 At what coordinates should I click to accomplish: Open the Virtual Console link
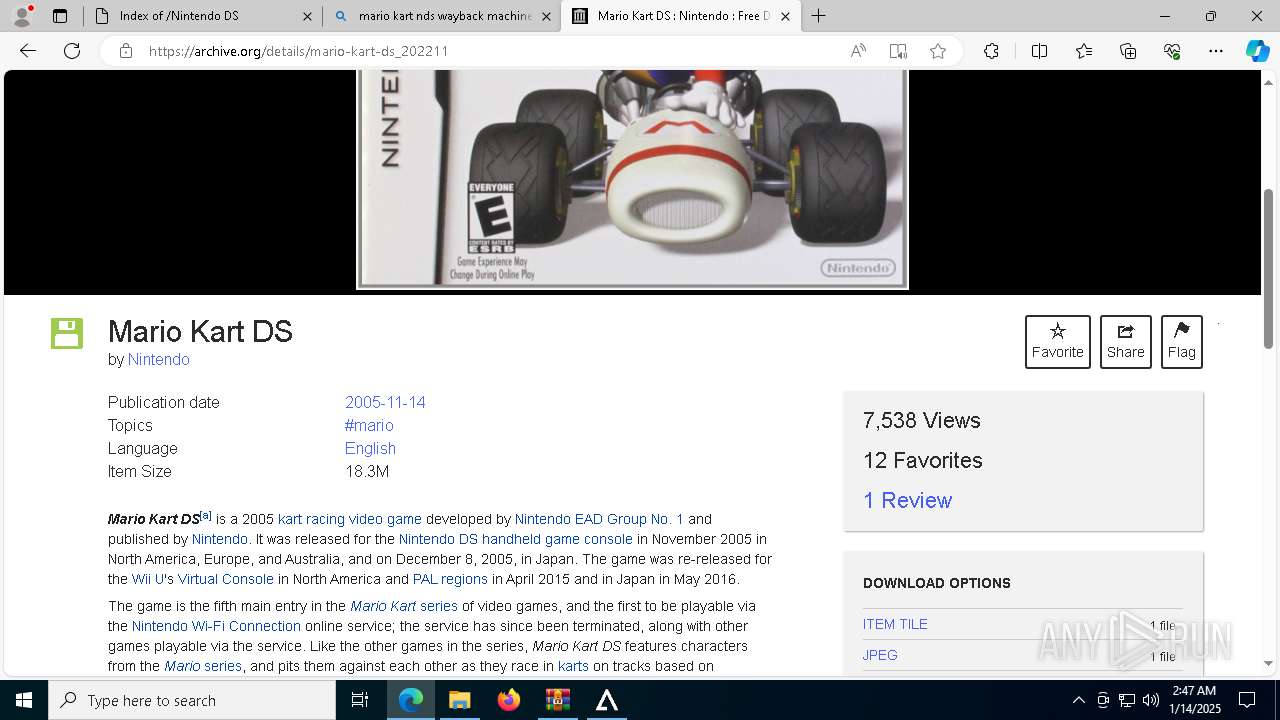[x=225, y=579]
